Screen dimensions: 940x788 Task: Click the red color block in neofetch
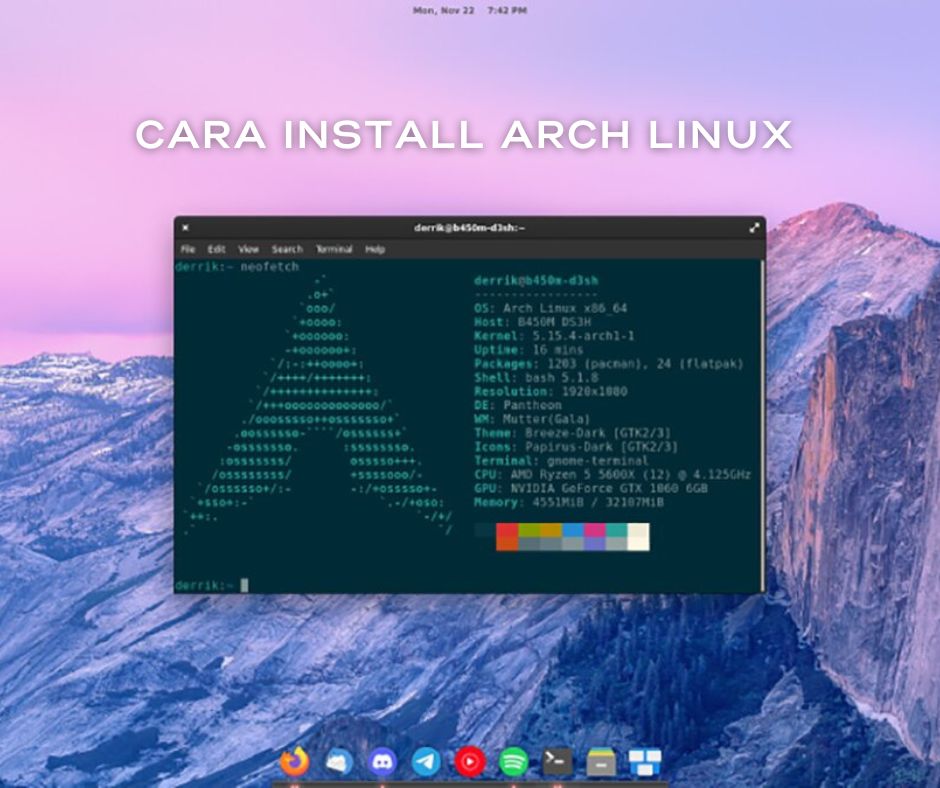point(507,530)
